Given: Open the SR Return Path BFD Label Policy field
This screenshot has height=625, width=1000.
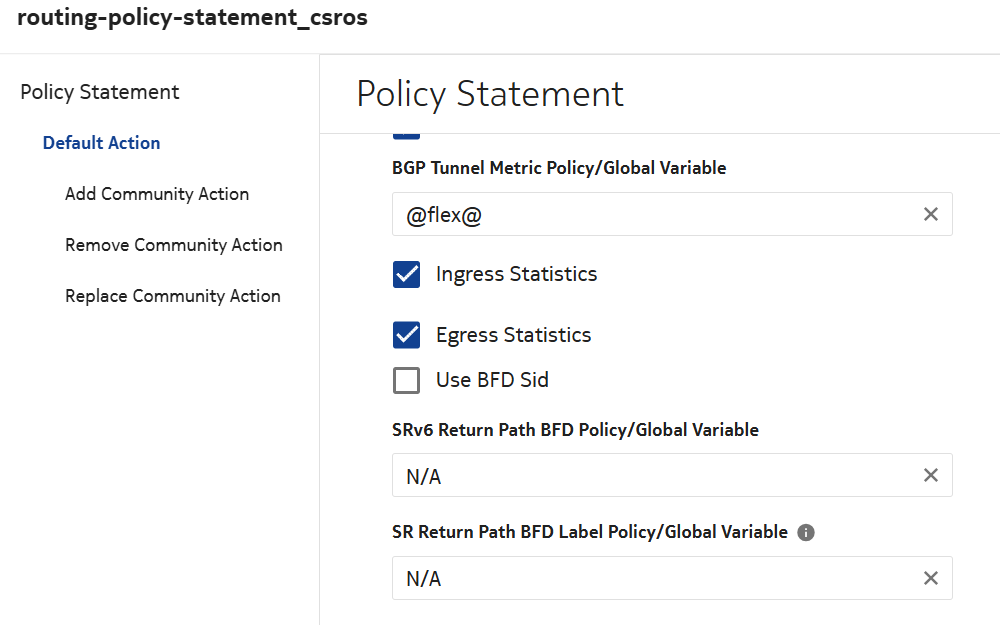Looking at the screenshot, I should pos(650,578).
